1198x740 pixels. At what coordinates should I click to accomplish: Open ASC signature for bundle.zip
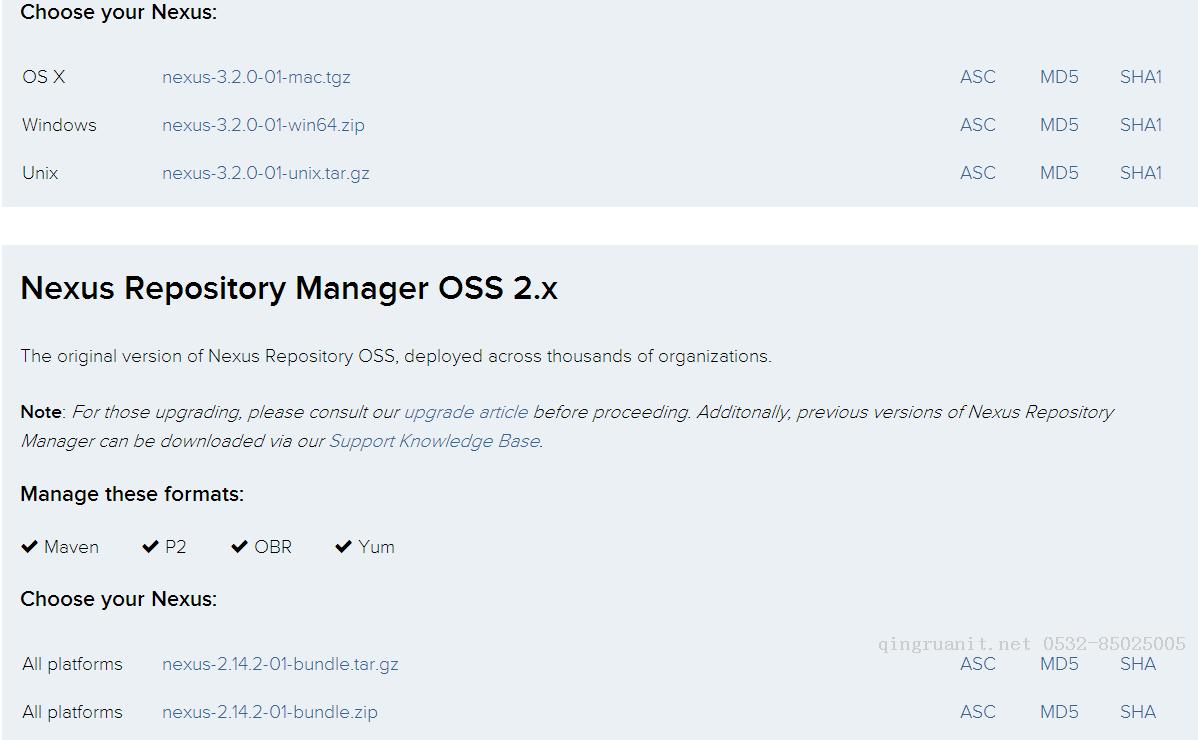pyautogui.click(x=978, y=713)
